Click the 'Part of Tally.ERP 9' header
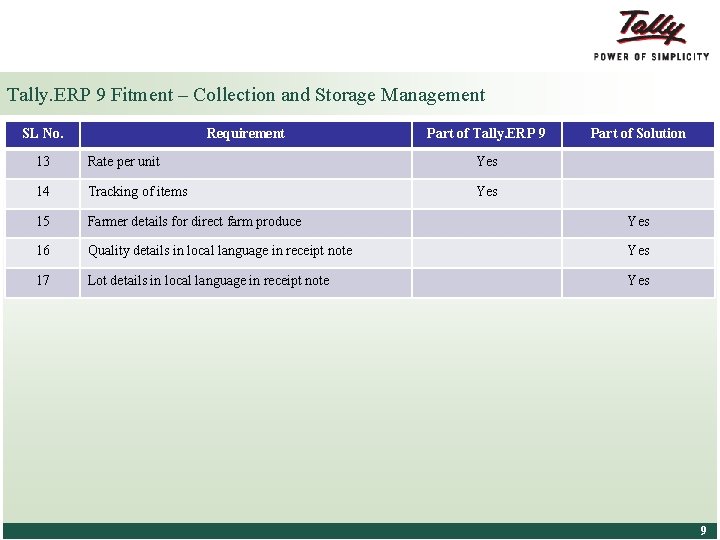Screen dimensions: 720x540 pyautogui.click(x=486, y=134)
